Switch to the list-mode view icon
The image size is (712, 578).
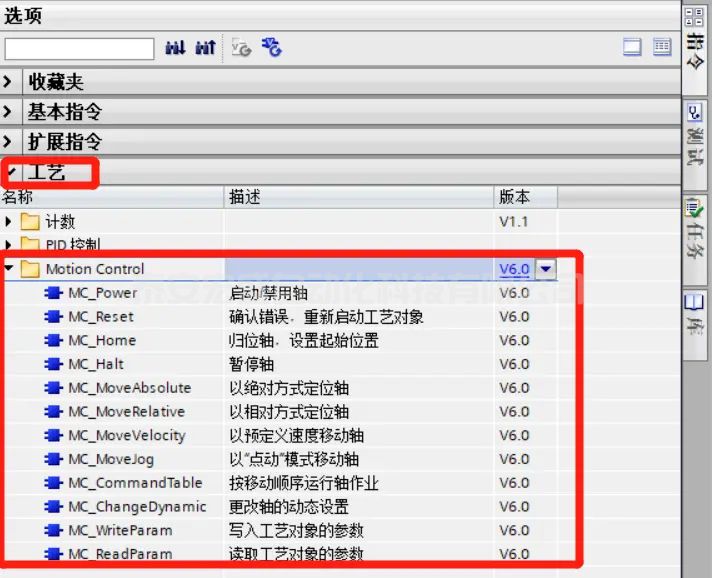[x=662, y=47]
